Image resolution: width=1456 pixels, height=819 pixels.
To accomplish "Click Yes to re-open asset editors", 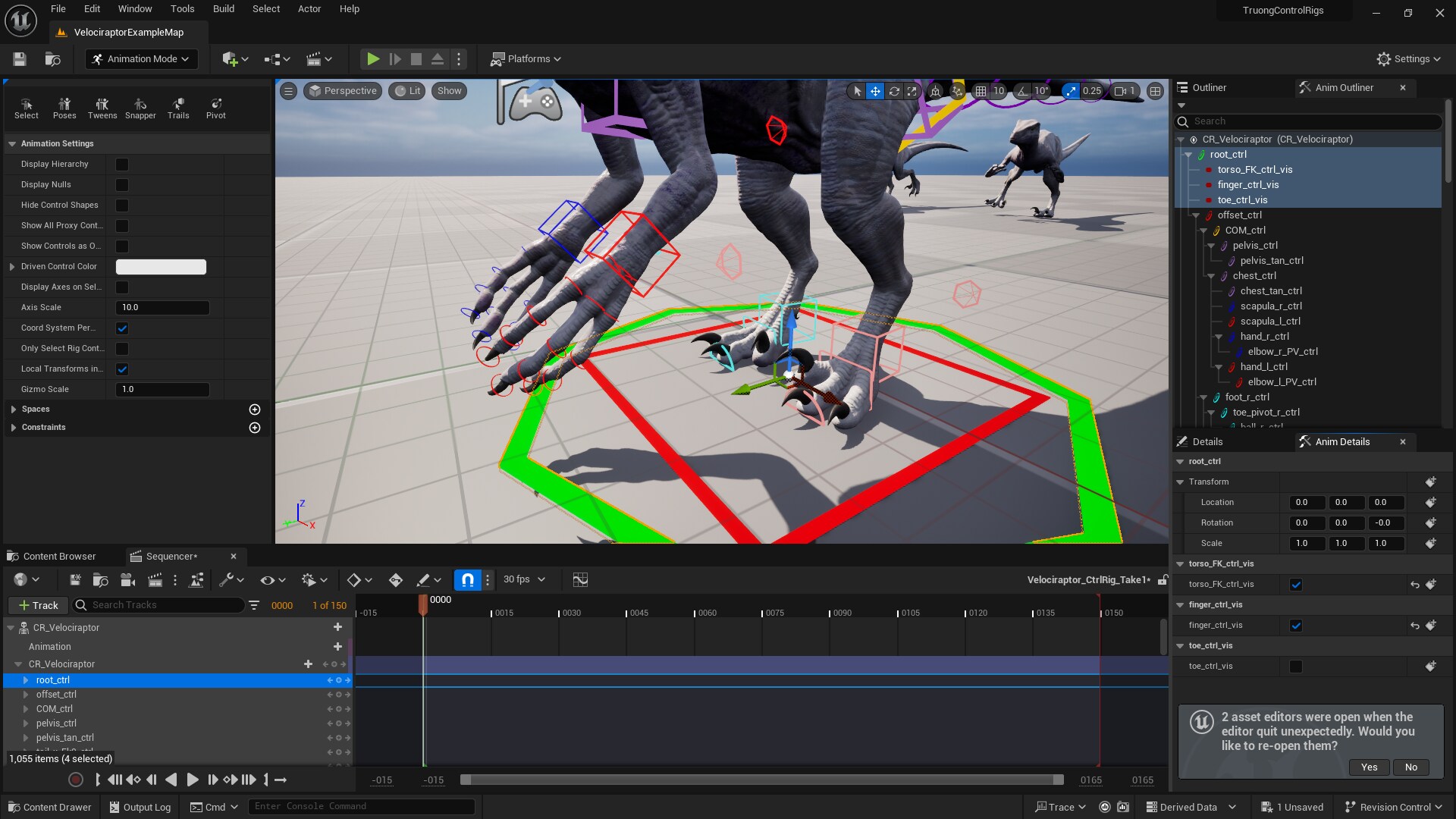I will [1369, 767].
